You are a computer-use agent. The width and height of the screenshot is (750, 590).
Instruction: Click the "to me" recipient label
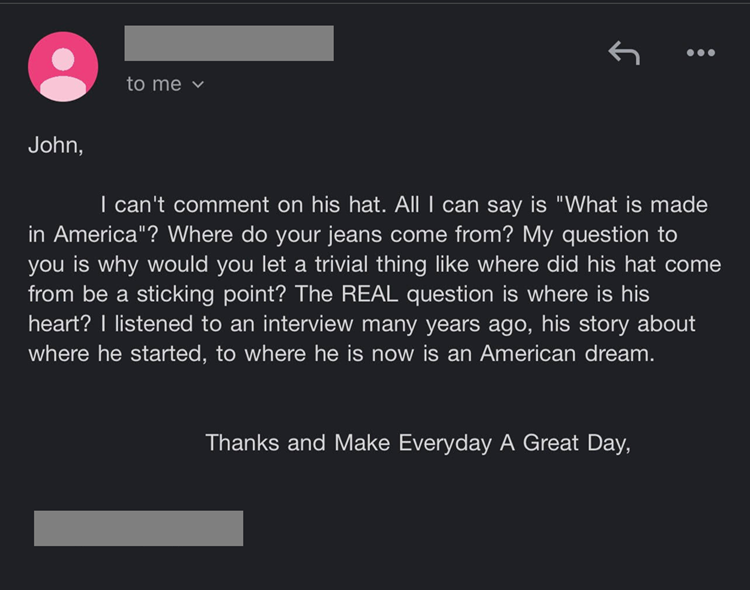point(153,85)
